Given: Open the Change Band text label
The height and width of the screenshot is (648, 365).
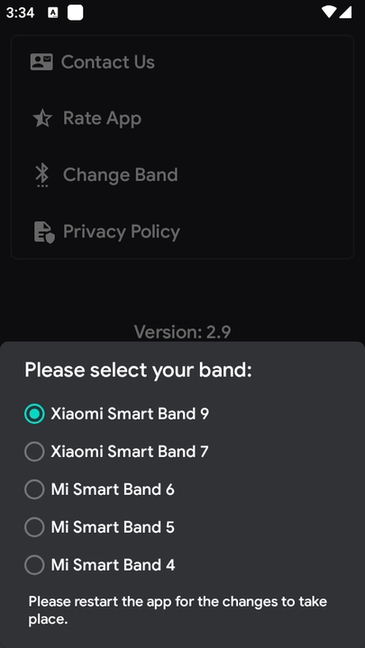Looking at the screenshot, I should (120, 175).
